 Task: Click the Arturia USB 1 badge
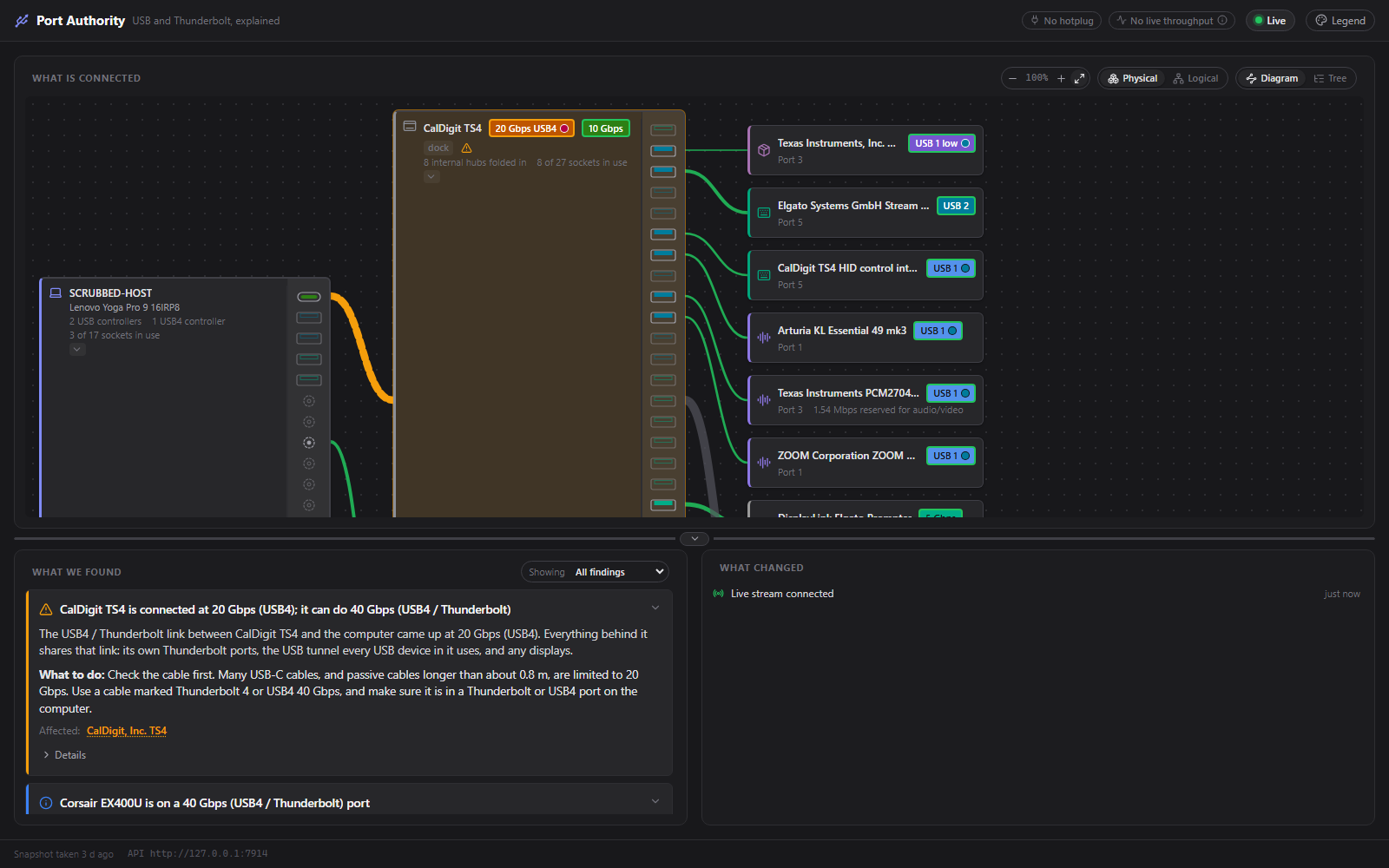point(938,331)
